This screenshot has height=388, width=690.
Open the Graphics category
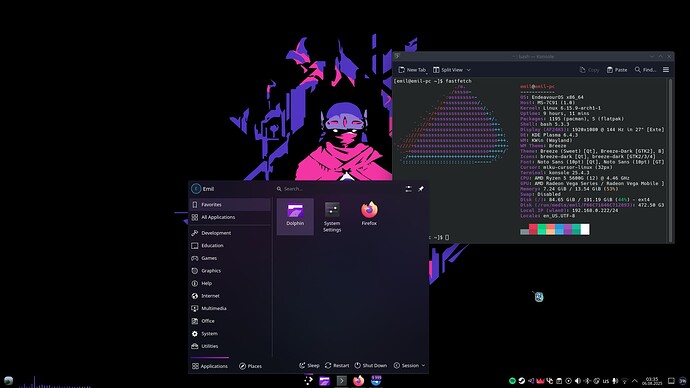pos(230,271)
